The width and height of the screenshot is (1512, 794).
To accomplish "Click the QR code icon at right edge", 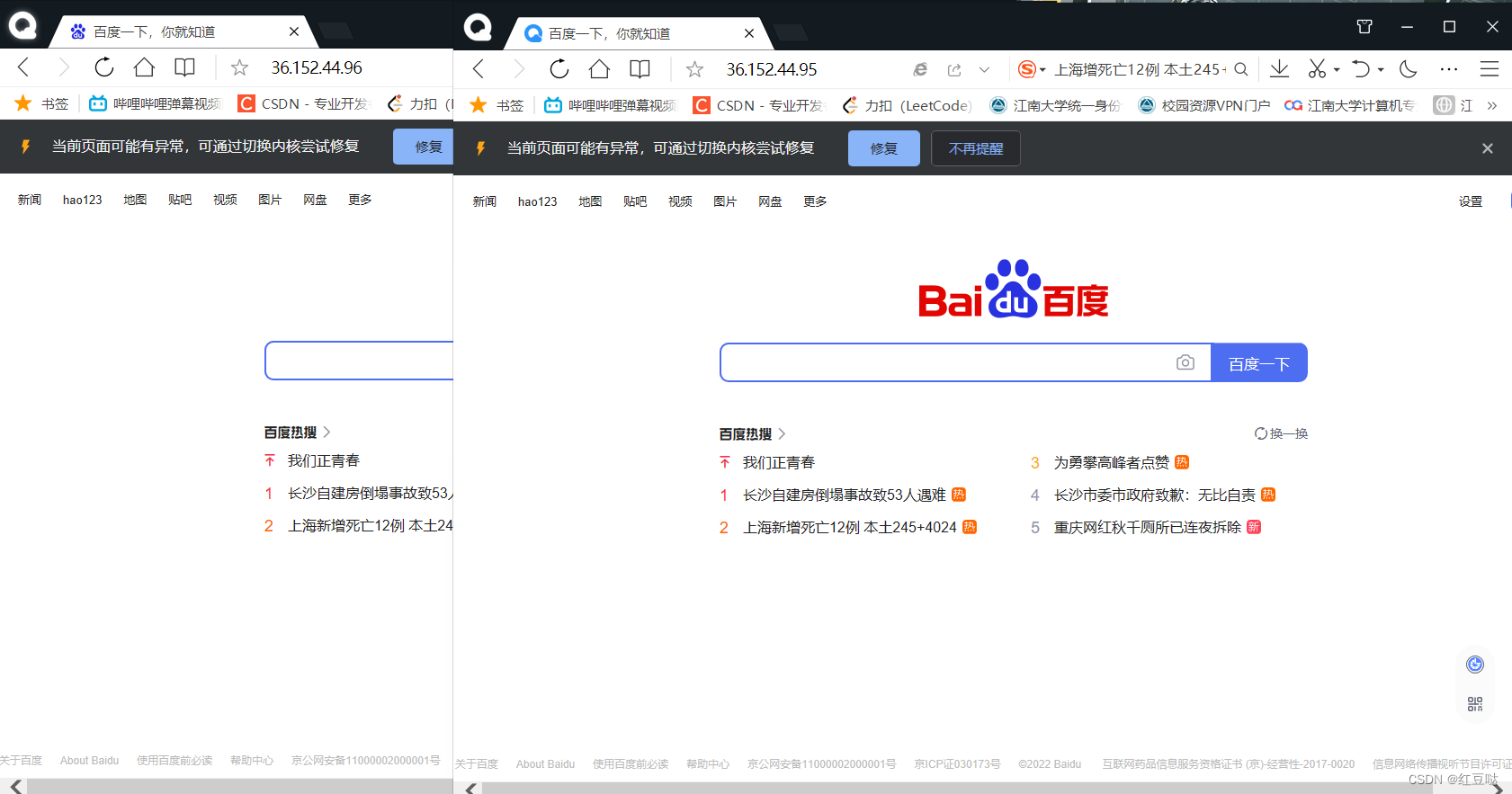I will pos(1475,704).
